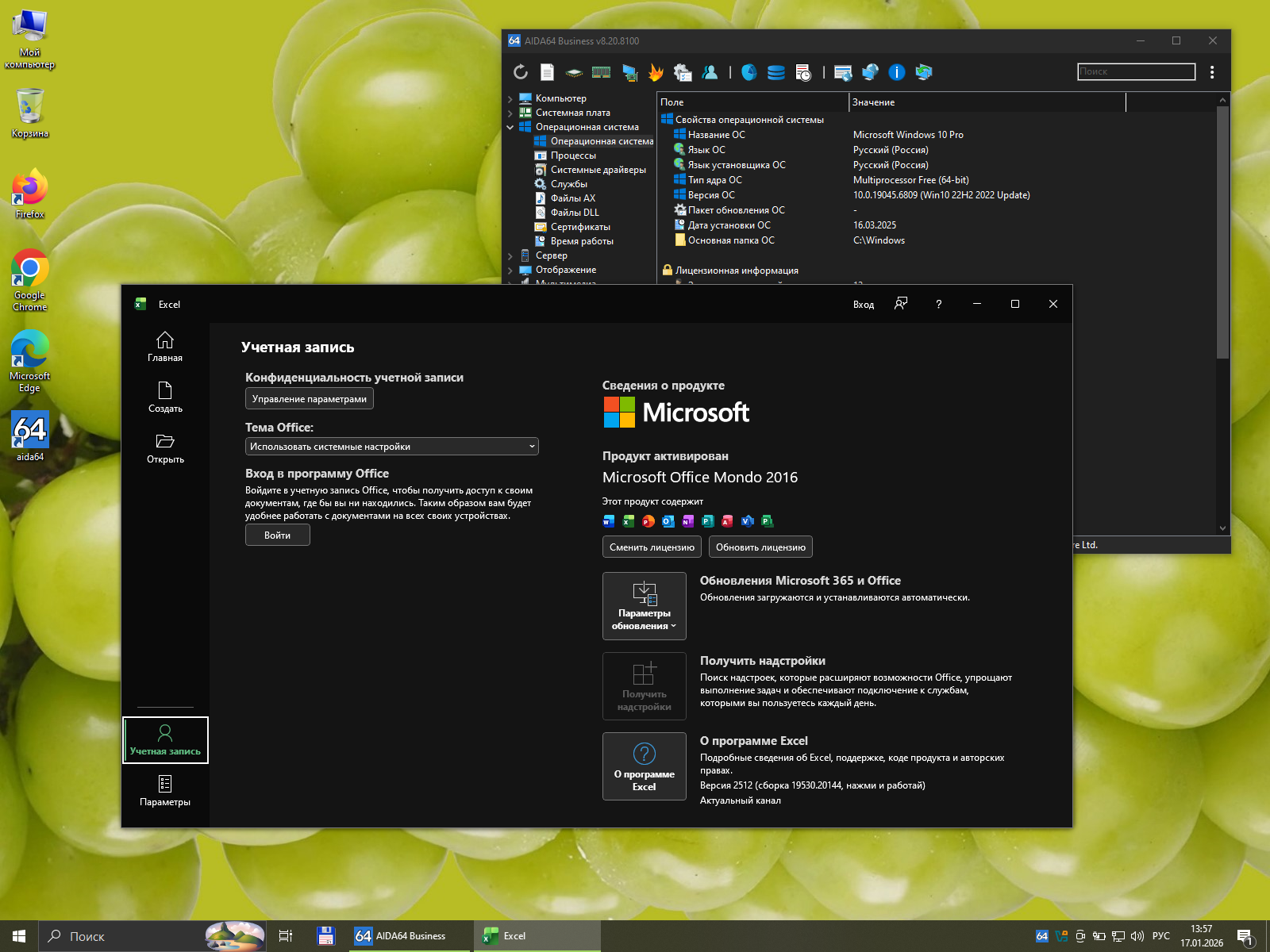
Task: Open the report icon in AIDA64 toolbar
Action: (x=548, y=72)
